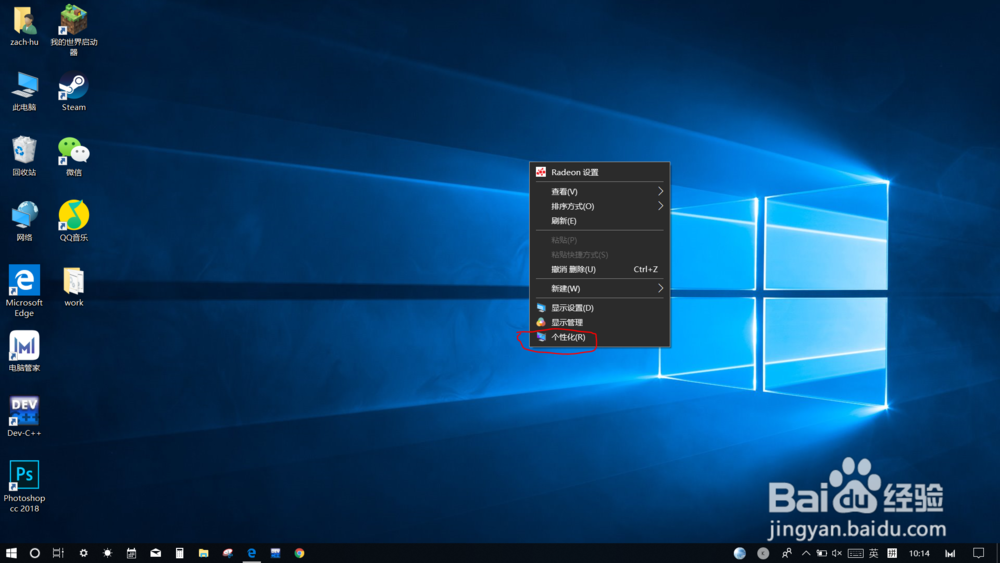Select the work folder on desktop

tap(74, 287)
